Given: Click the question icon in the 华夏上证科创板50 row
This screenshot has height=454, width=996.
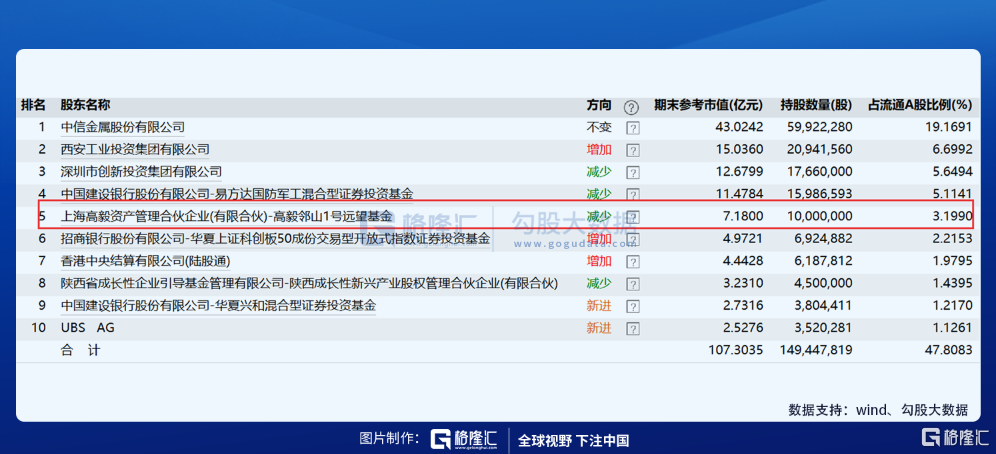Looking at the screenshot, I should pyautogui.click(x=633, y=239).
